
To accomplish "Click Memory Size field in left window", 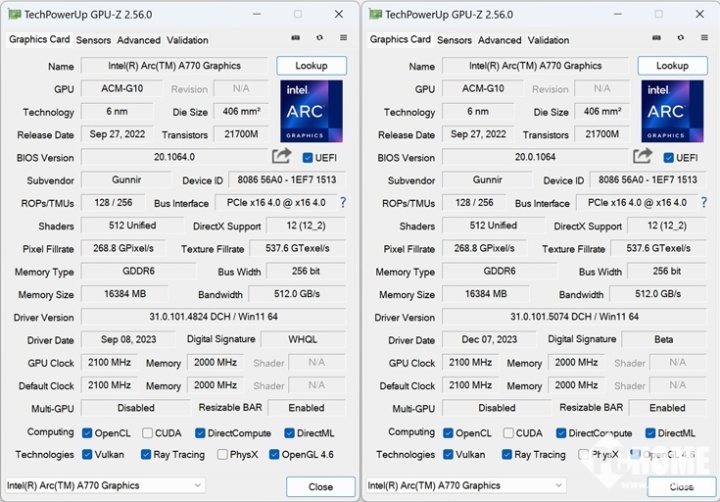I will click(x=125, y=294).
